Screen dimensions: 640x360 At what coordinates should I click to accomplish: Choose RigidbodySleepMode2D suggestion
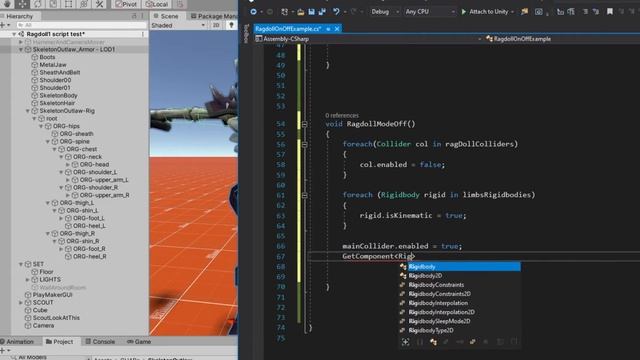(459, 321)
